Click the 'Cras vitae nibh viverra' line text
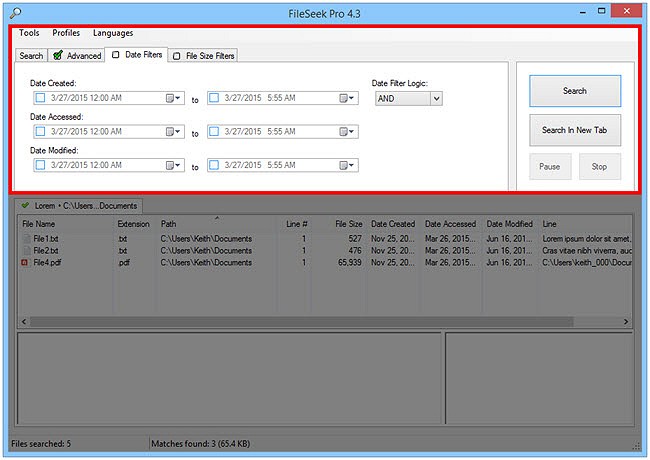650x460 pixels. click(x=587, y=250)
